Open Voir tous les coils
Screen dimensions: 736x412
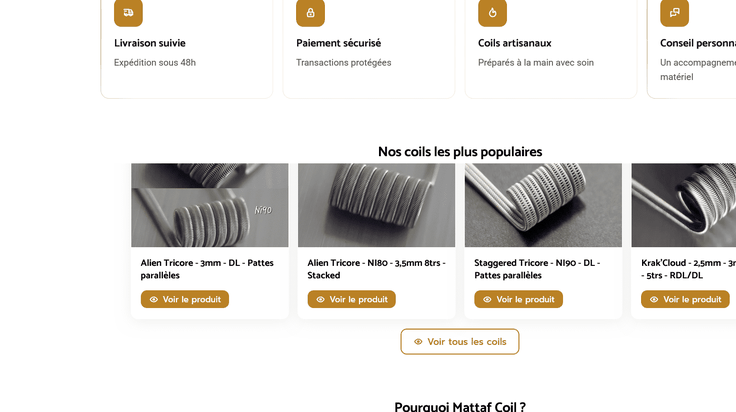coord(460,342)
